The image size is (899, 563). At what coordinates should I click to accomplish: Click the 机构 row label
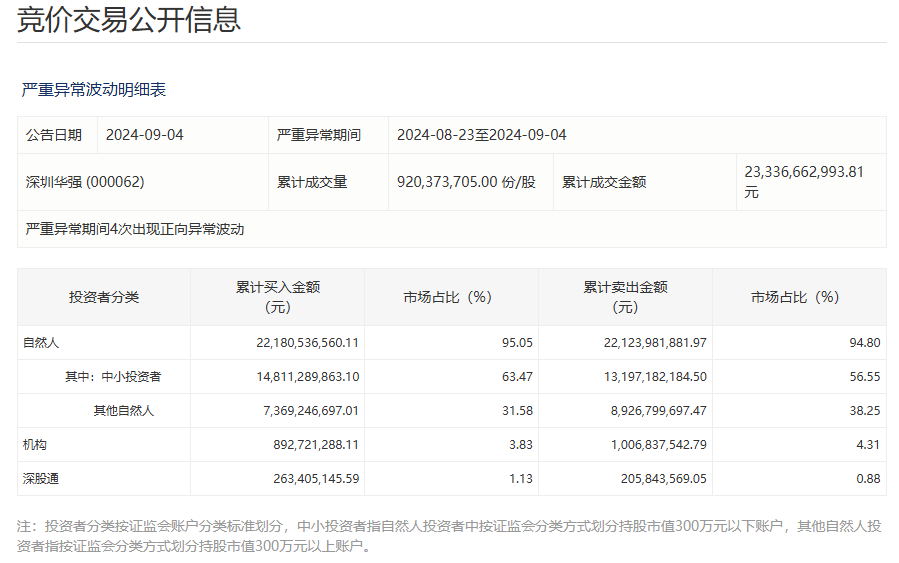[x=35, y=445]
